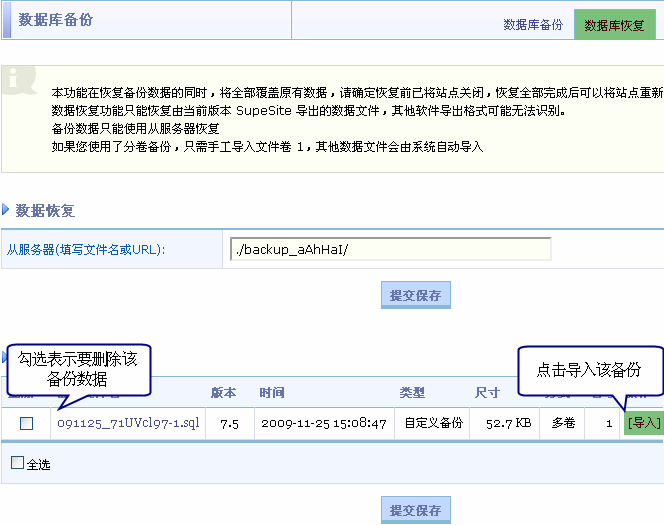Select the green 数据库恢复 tab
Image resolution: width=664 pixels, height=525 pixels.
click(614, 25)
